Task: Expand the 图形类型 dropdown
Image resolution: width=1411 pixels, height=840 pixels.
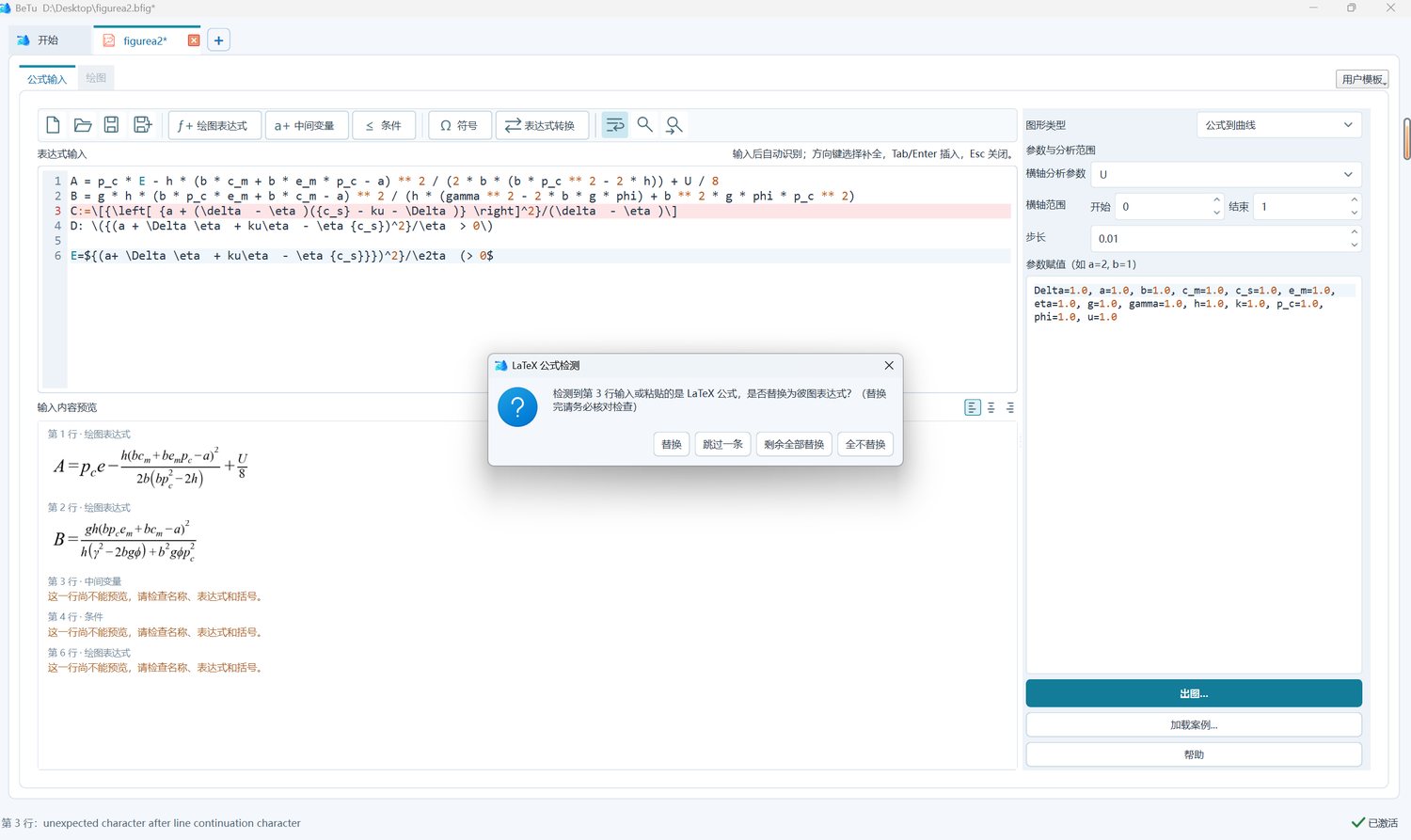Action: (1278, 125)
